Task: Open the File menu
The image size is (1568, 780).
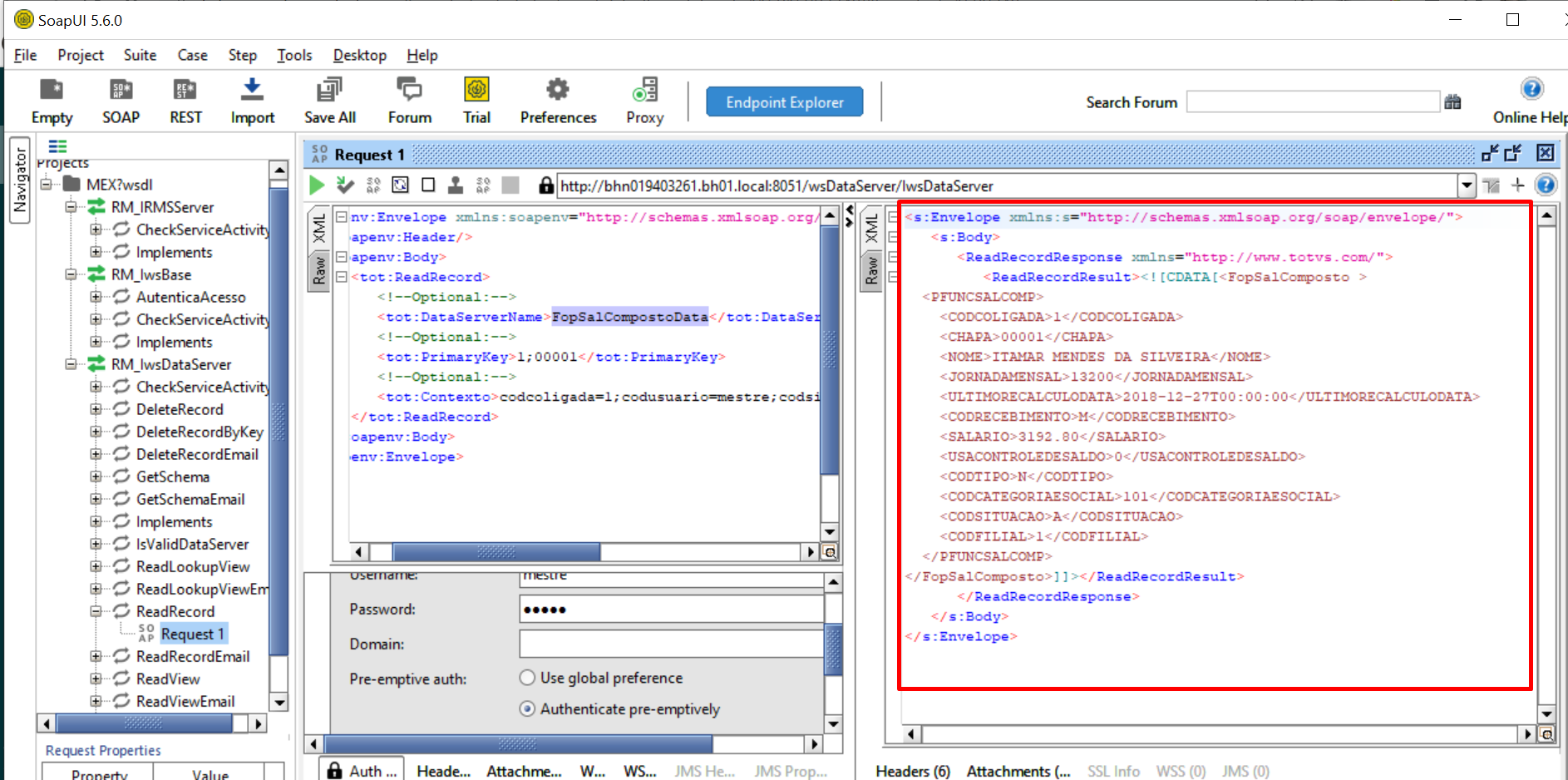Action: pos(25,55)
